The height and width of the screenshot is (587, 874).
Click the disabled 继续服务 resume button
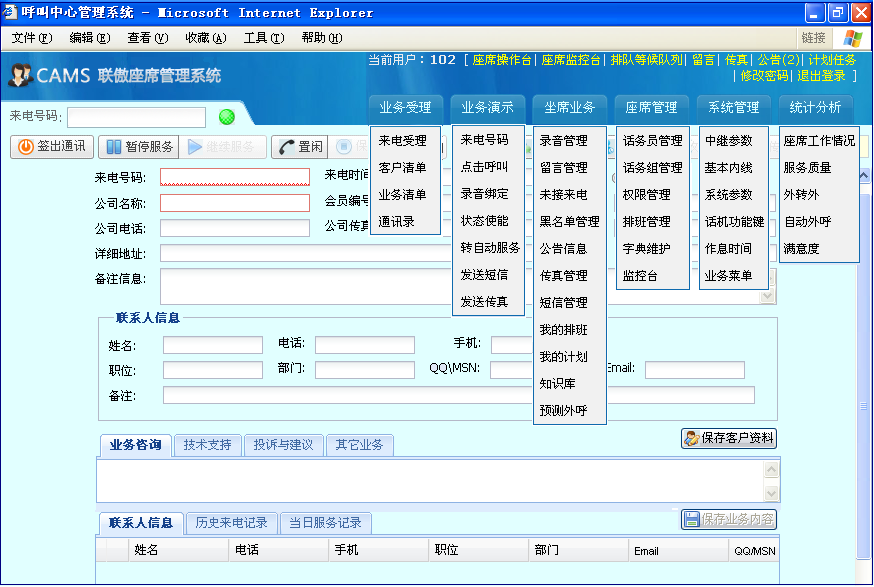tap(223, 147)
